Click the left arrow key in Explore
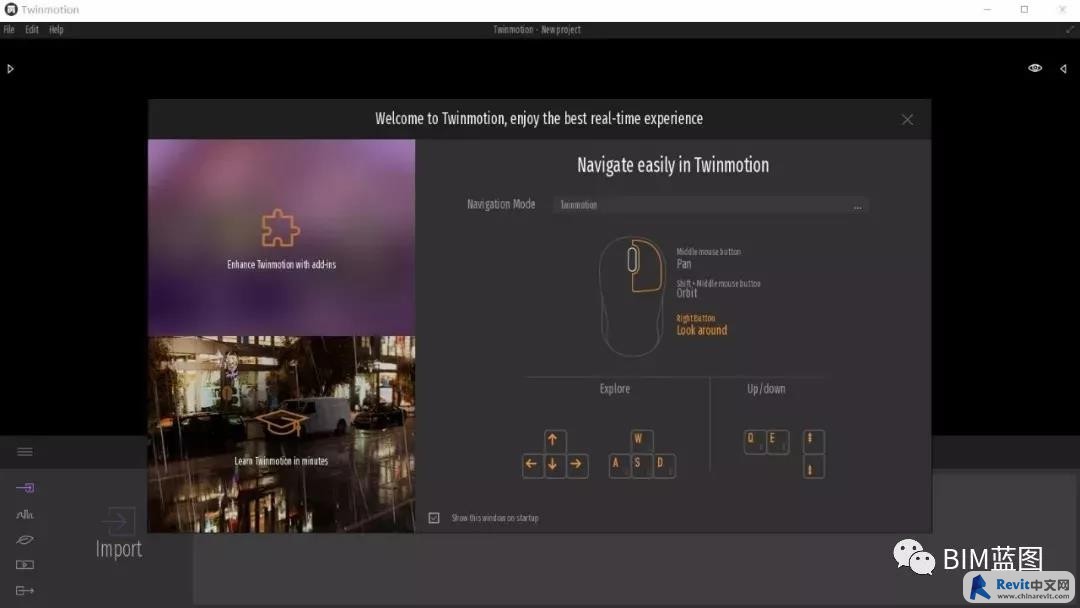 532,465
